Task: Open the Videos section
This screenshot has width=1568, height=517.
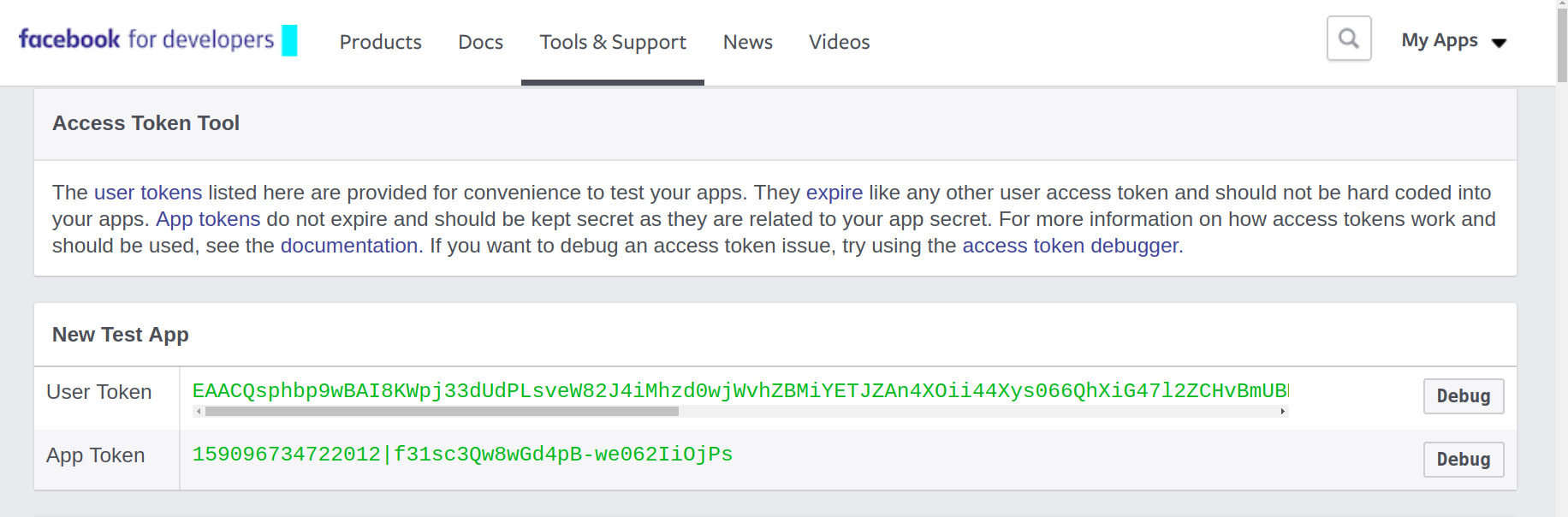Action: (x=839, y=42)
